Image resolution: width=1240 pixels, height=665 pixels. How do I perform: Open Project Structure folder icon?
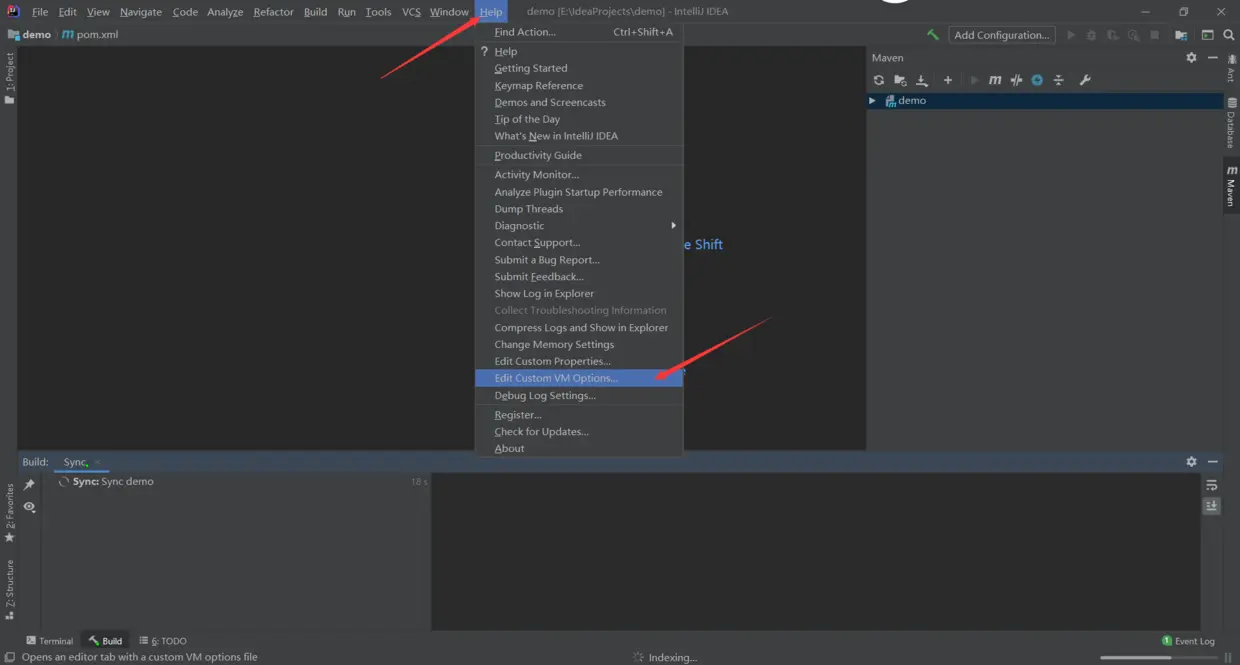click(1181, 35)
